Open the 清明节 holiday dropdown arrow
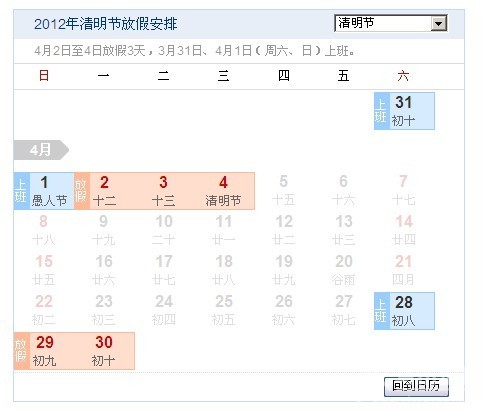 pyautogui.click(x=439, y=23)
